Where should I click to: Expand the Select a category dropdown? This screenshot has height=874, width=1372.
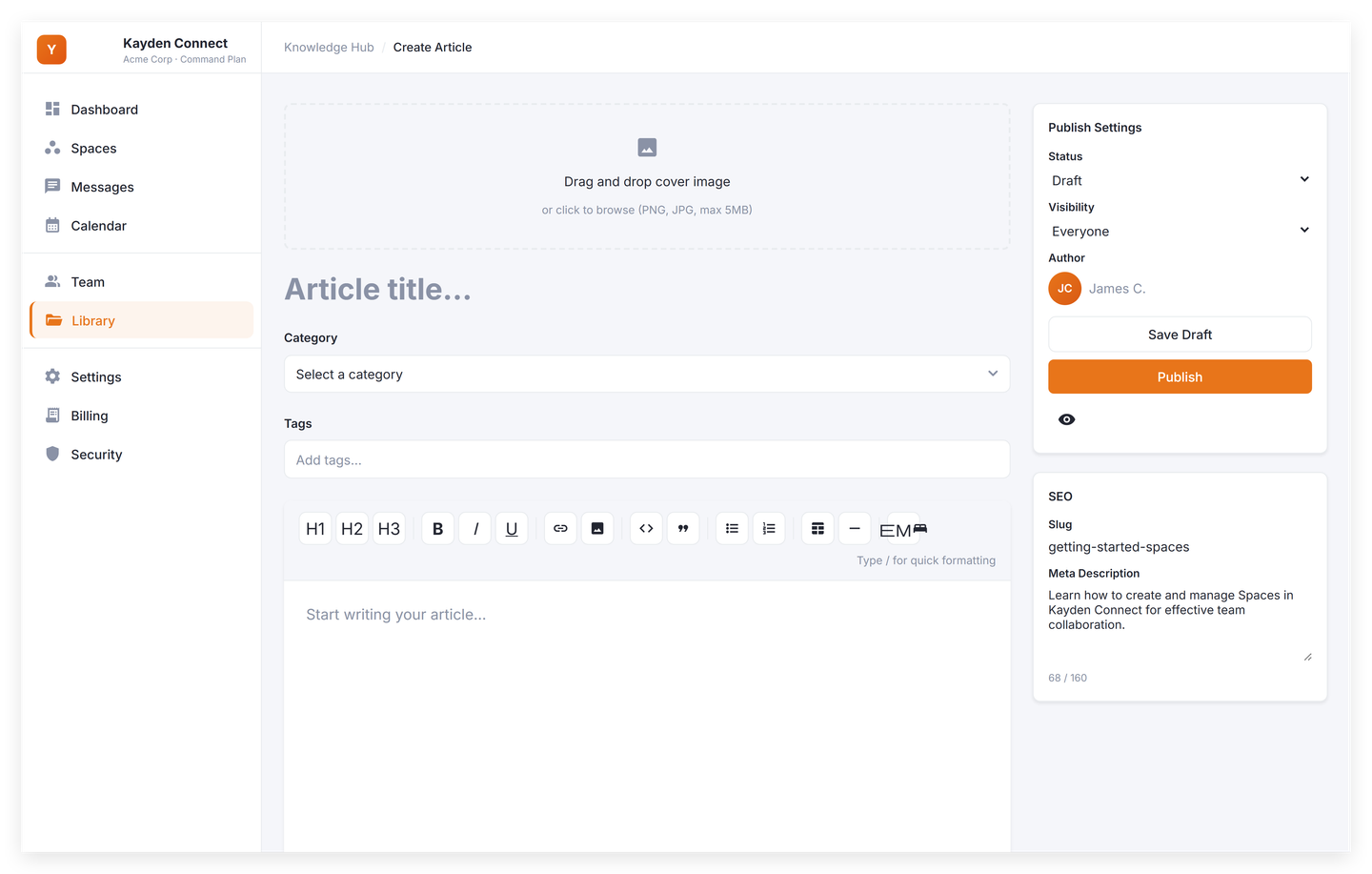click(647, 375)
